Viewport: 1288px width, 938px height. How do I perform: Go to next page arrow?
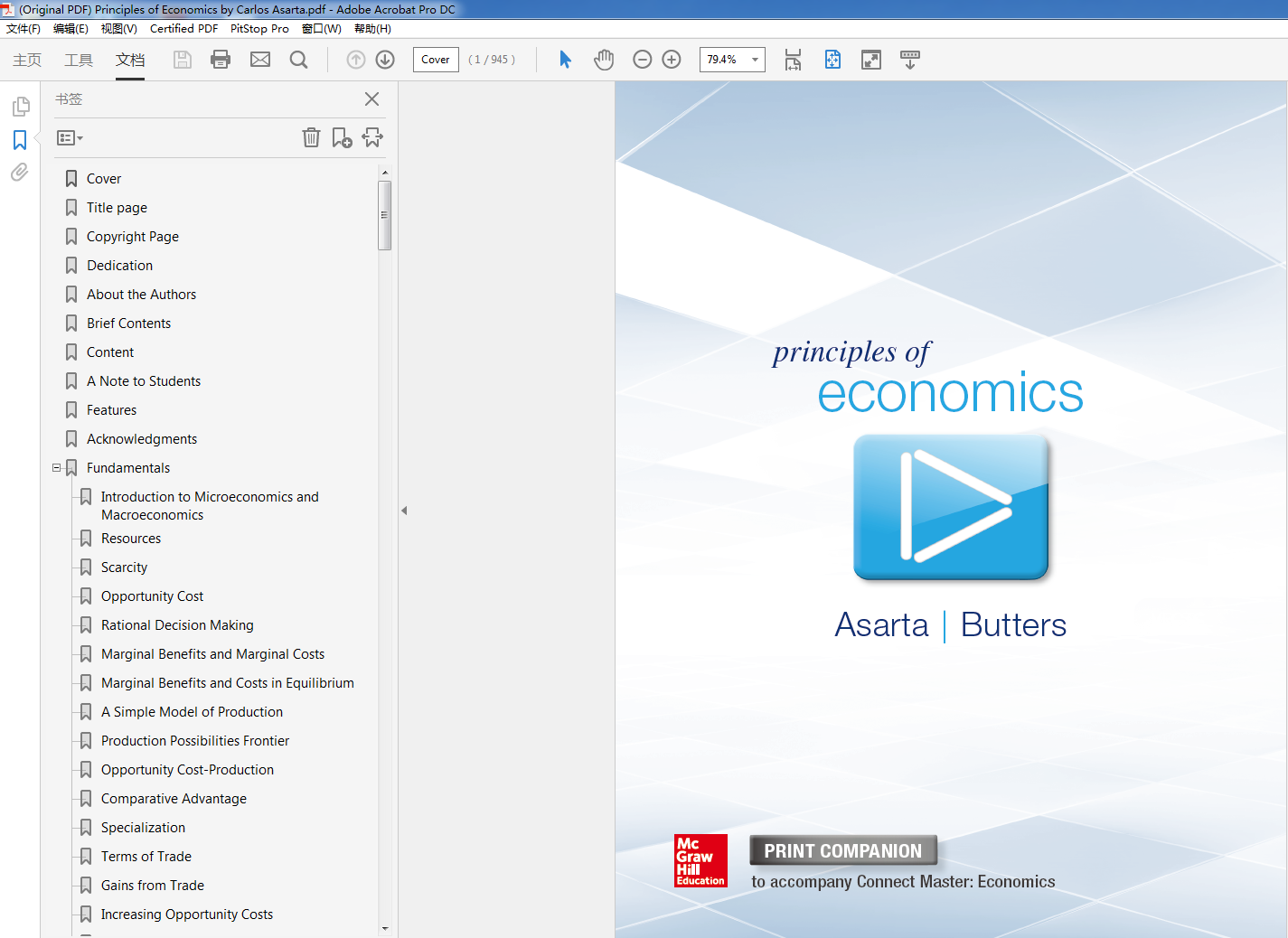[385, 60]
